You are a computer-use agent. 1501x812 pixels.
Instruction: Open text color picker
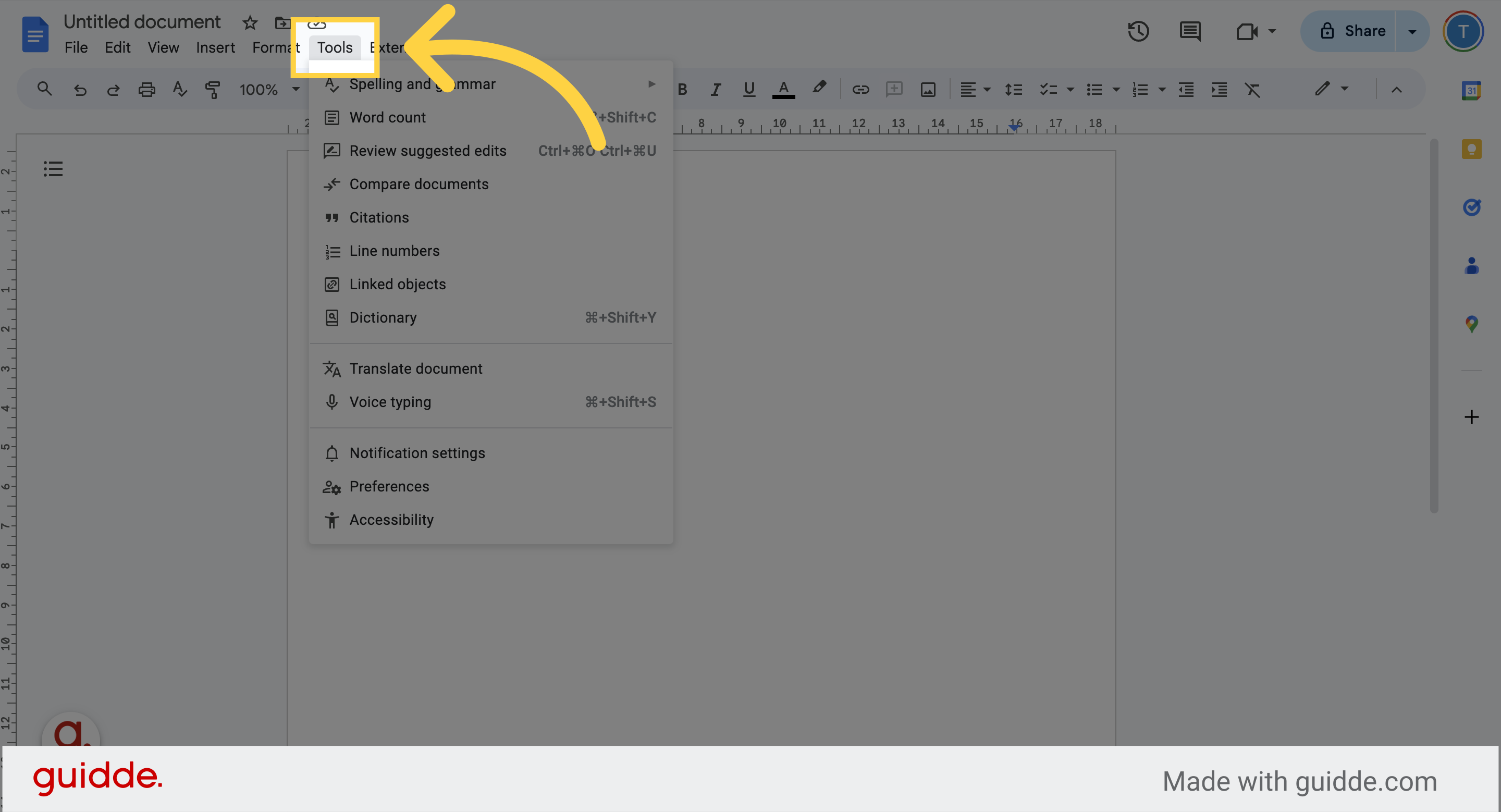point(783,90)
